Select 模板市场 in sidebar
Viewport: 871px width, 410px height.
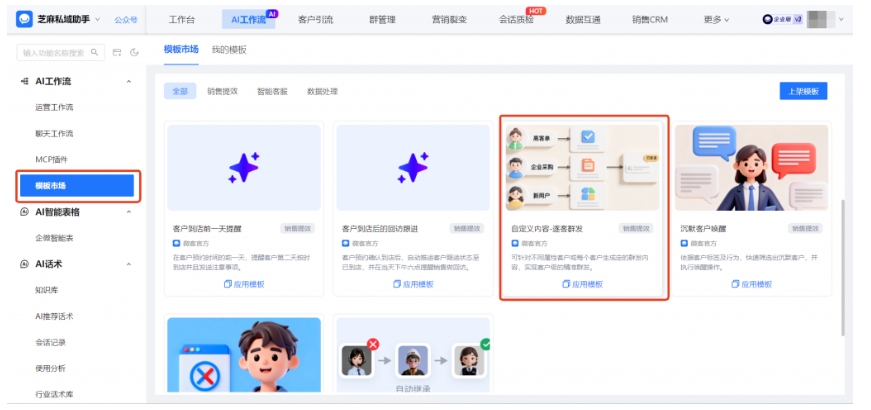tap(77, 186)
